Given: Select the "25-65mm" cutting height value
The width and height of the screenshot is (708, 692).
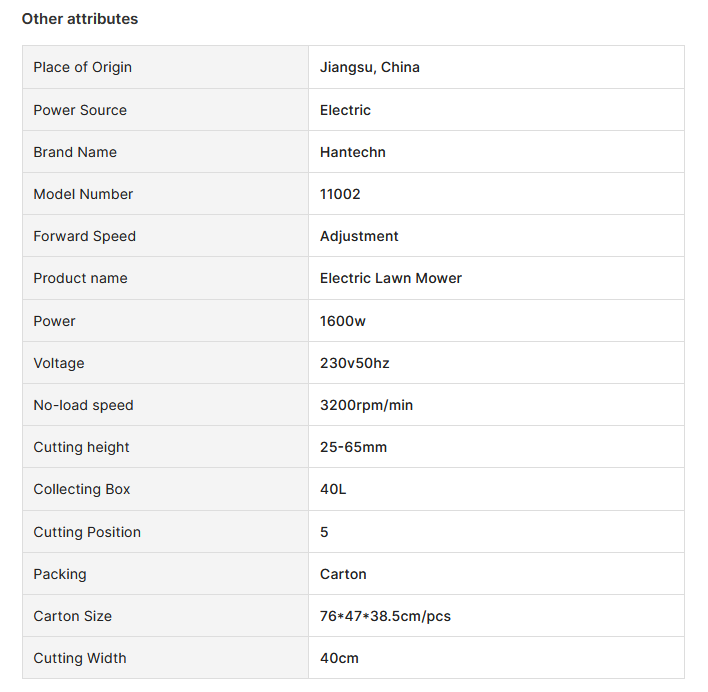Looking at the screenshot, I should tap(353, 447).
